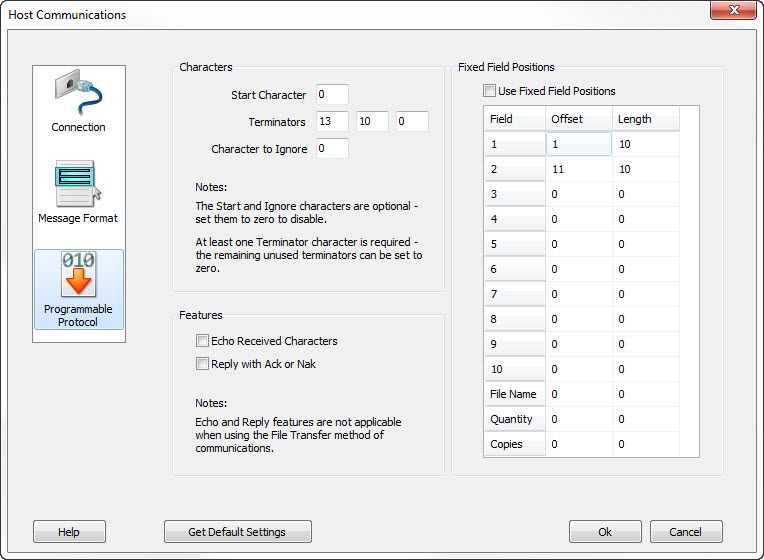Select the Length cell for field 2
This screenshot has width=764, height=560.
tap(646, 169)
